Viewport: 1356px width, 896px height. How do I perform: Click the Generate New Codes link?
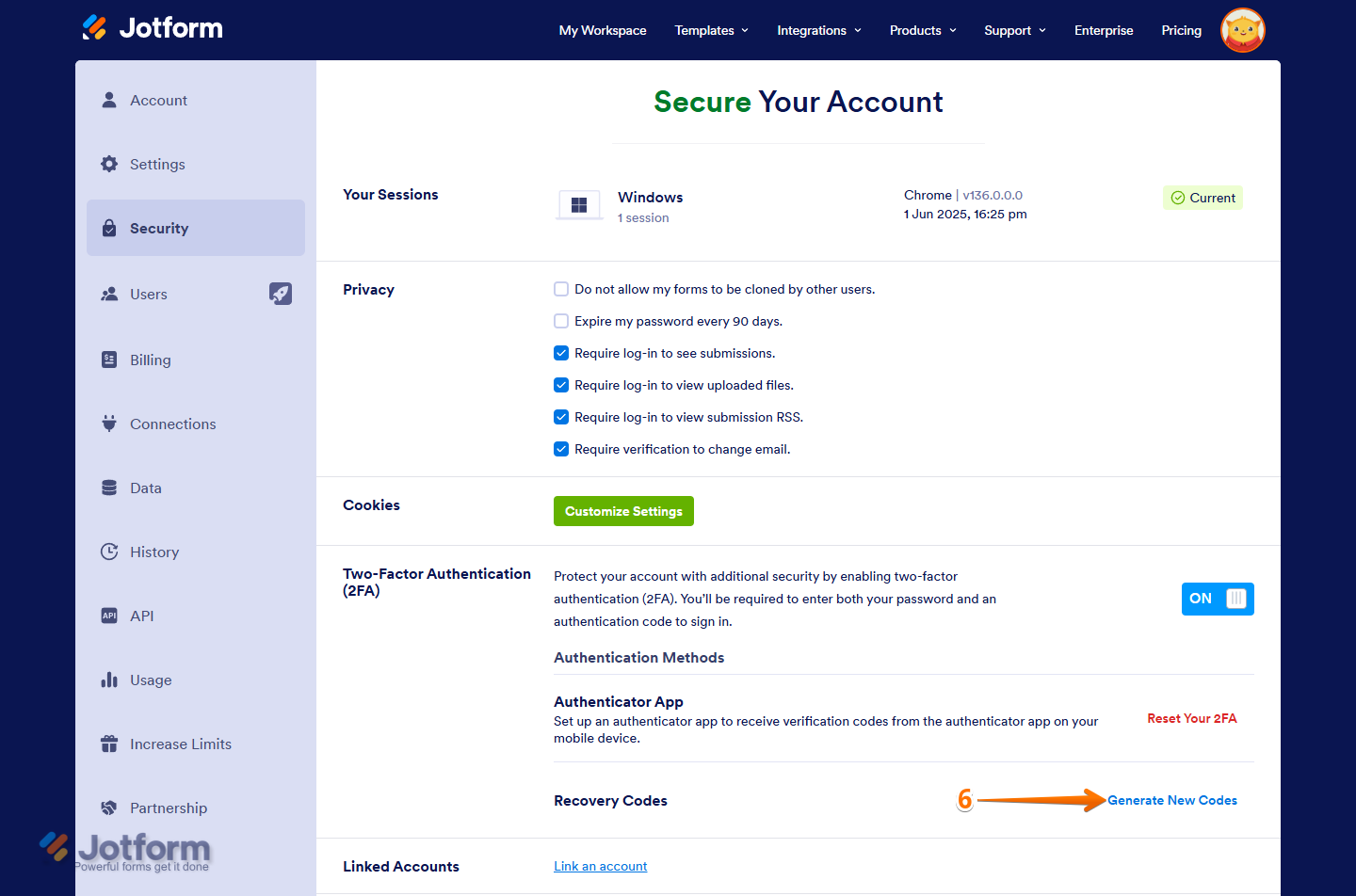tap(1172, 800)
